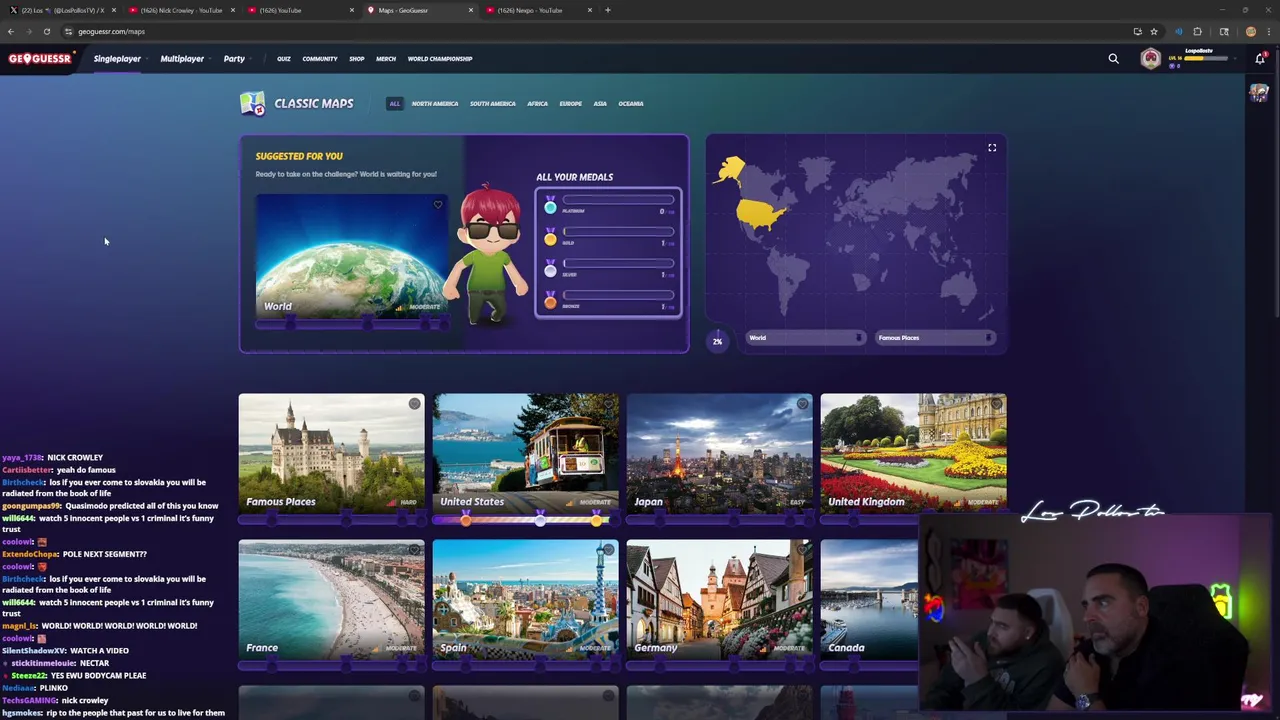Open the Merch link
This screenshot has width=1280, height=720.
386,59
